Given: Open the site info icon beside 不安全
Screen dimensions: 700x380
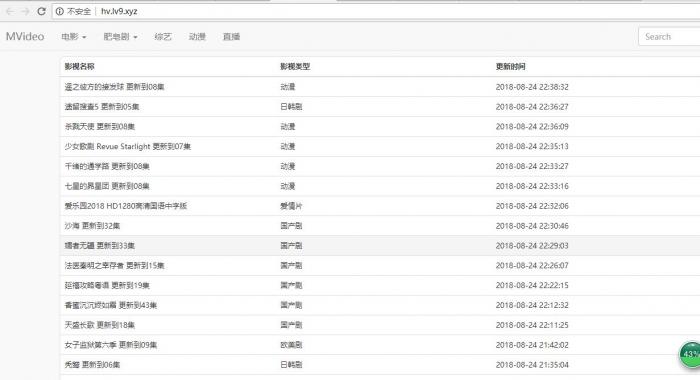Looking at the screenshot, I should coord(59,12).
